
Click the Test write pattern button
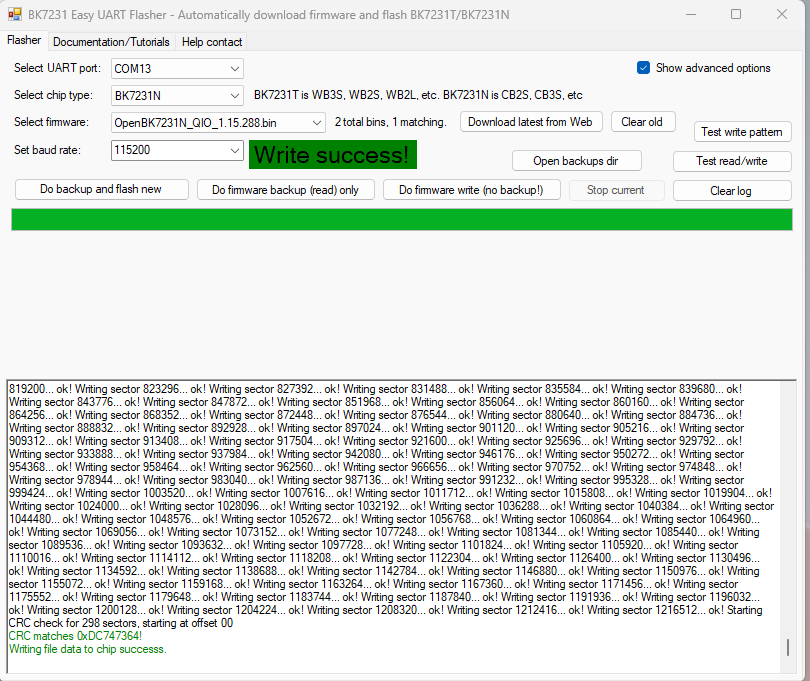pyautogui.click(x=742, y=132)
